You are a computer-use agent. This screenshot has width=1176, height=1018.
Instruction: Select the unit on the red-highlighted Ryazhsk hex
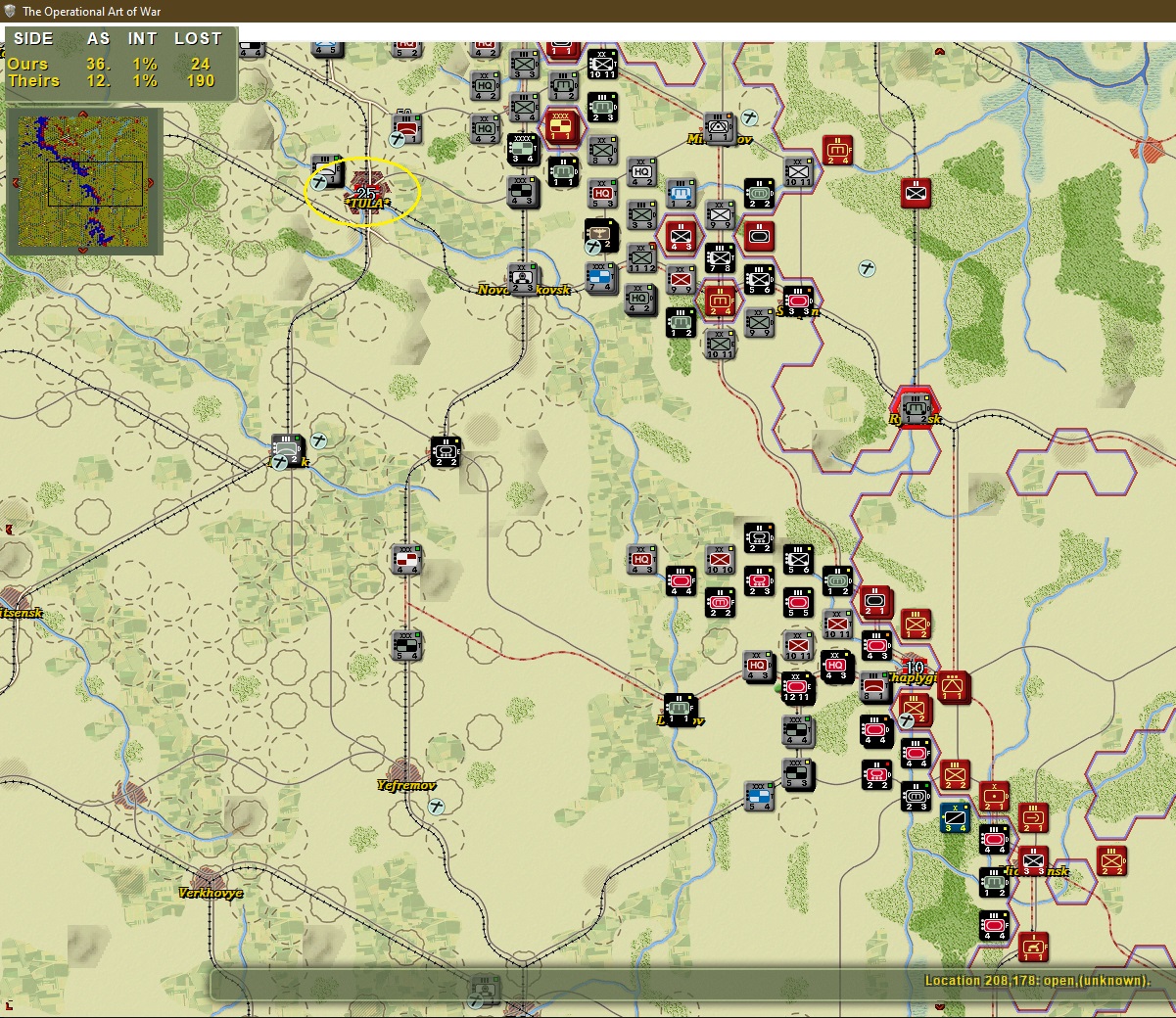pyautogui.click(x=916, y=407)
